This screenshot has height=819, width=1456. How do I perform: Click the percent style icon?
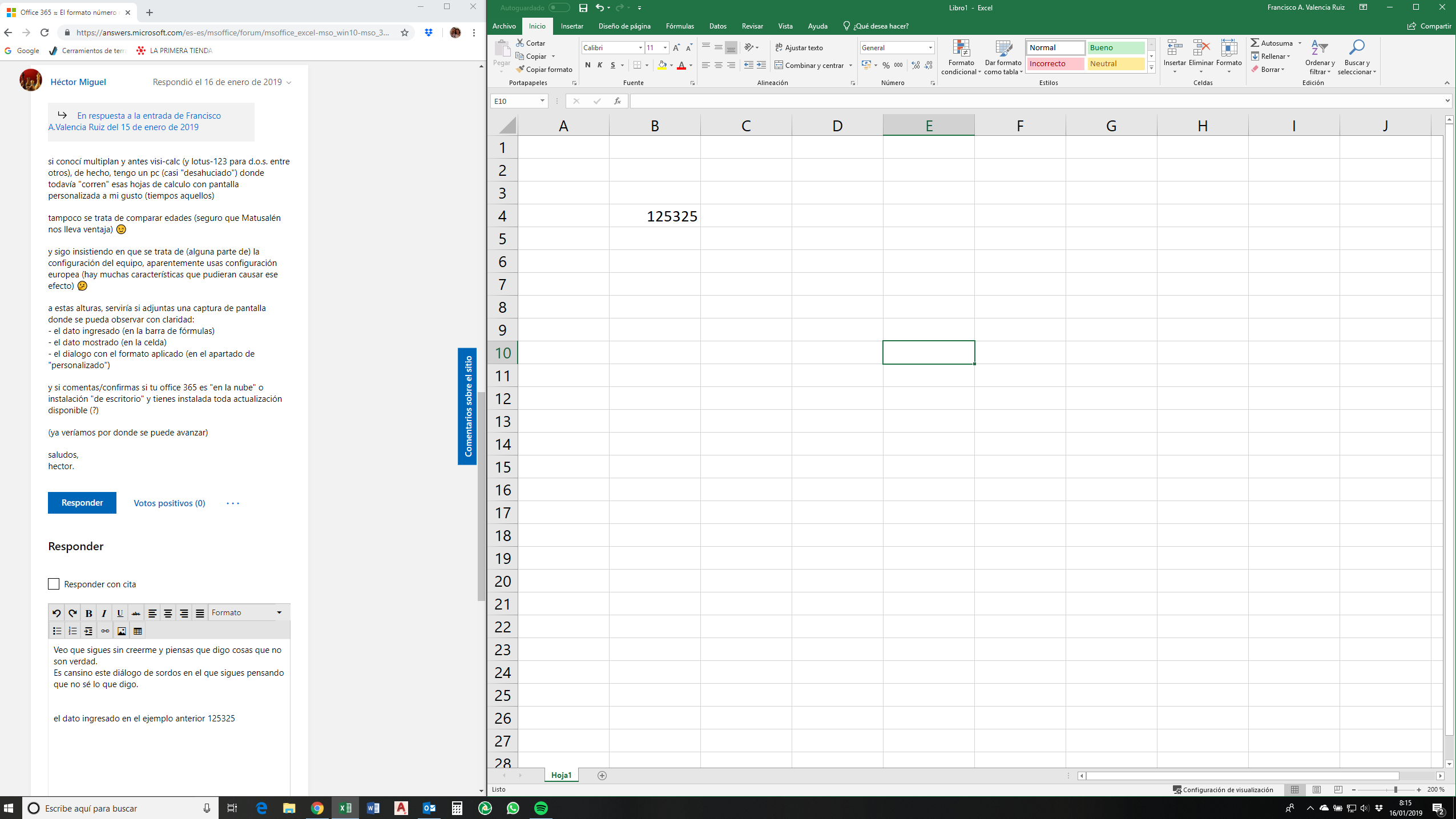(886, 65)
